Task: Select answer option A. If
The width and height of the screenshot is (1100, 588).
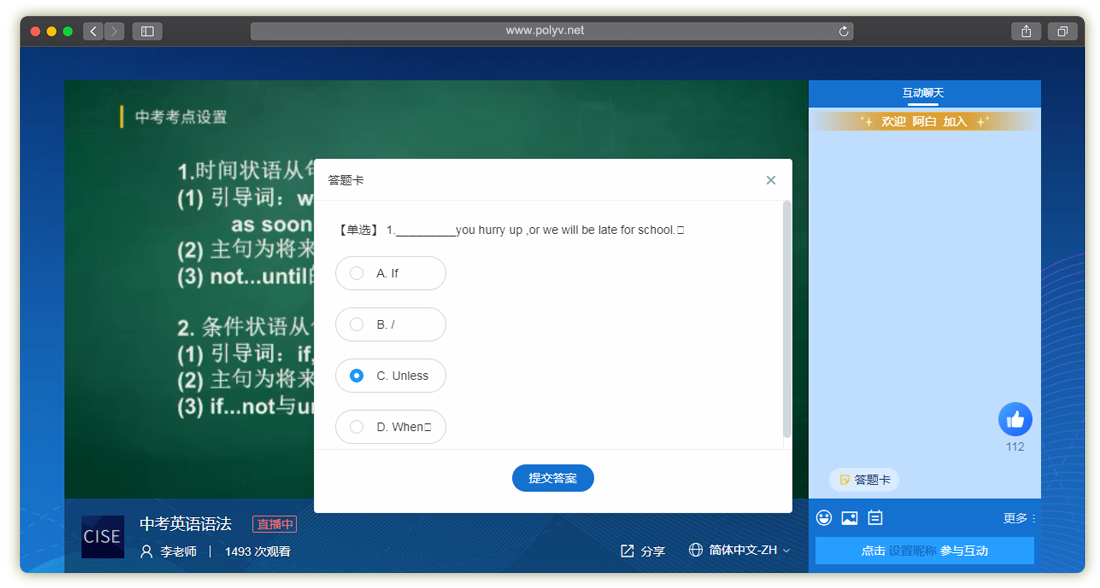Action: click(x=391, y=273)
